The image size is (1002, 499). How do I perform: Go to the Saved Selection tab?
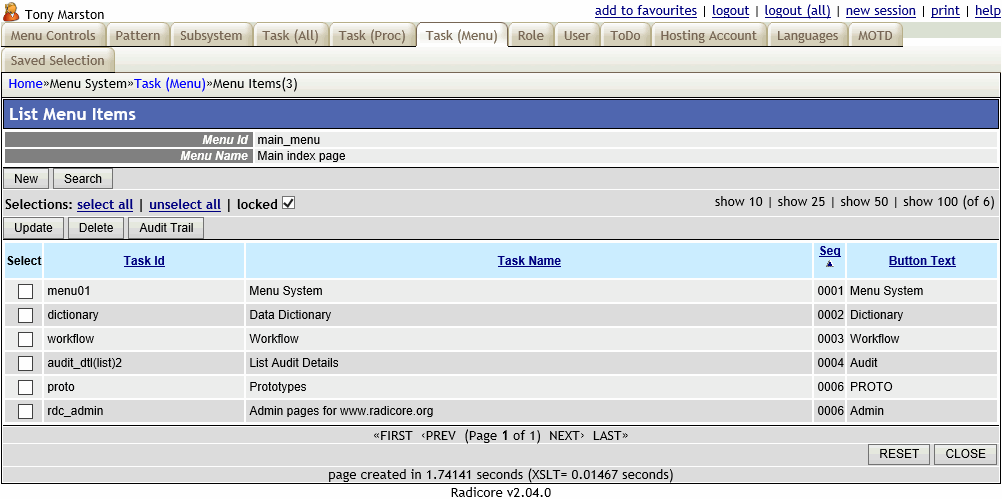pos(57,60)
